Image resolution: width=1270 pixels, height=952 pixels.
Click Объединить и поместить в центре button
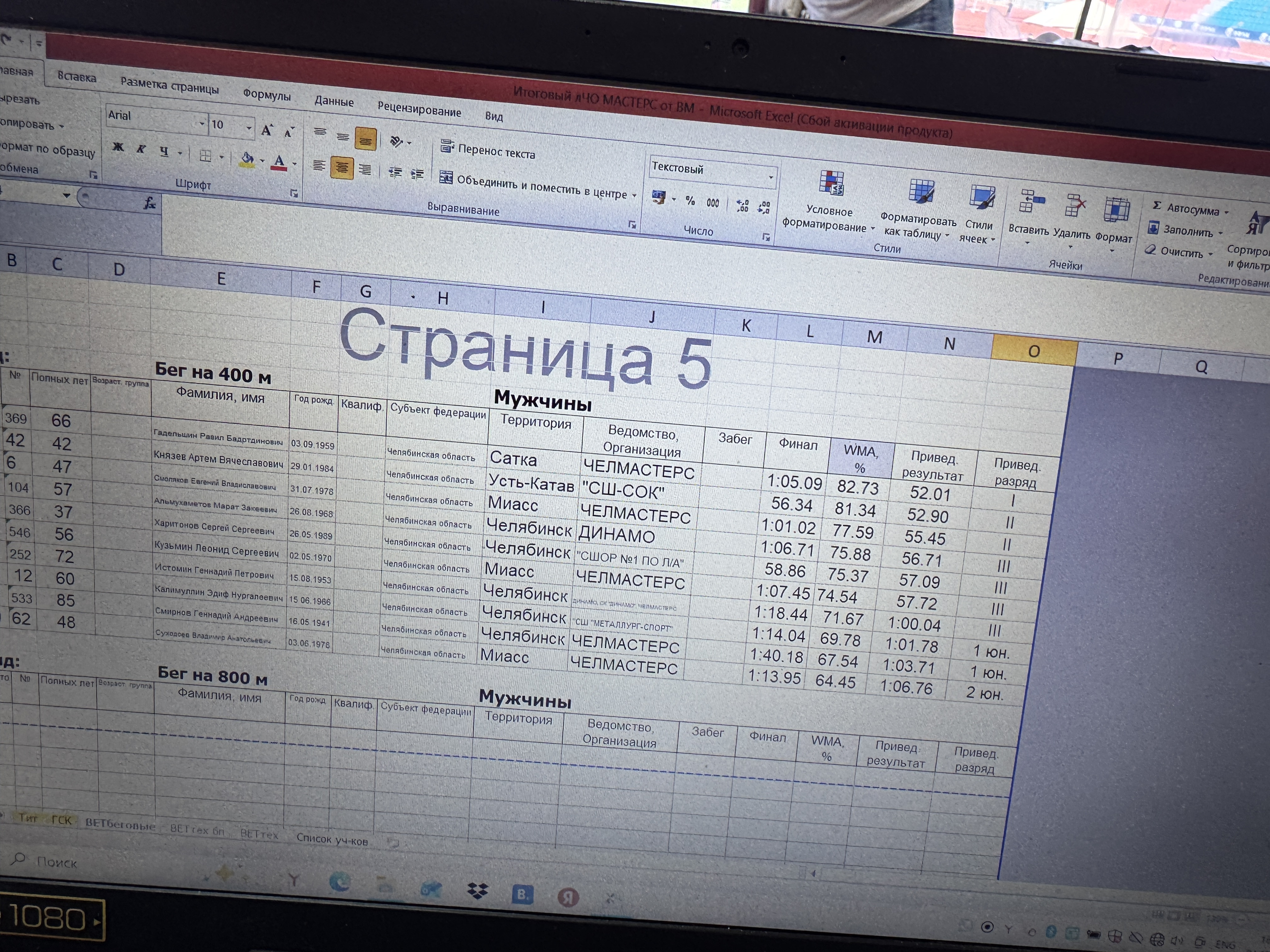[538, 186]
